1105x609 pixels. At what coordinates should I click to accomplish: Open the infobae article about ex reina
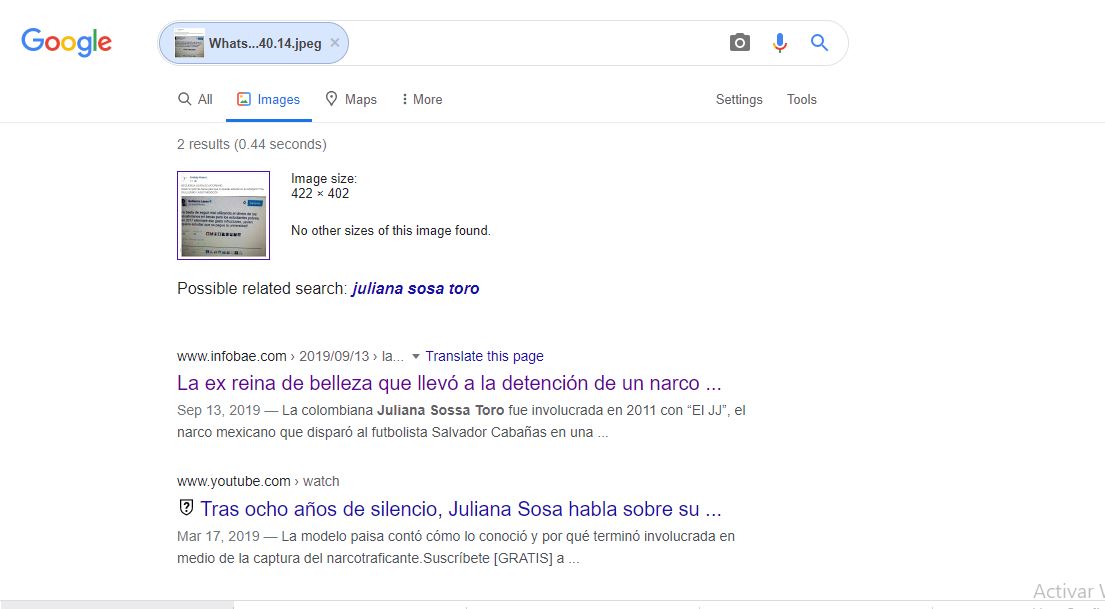click(x=449, y=383)
